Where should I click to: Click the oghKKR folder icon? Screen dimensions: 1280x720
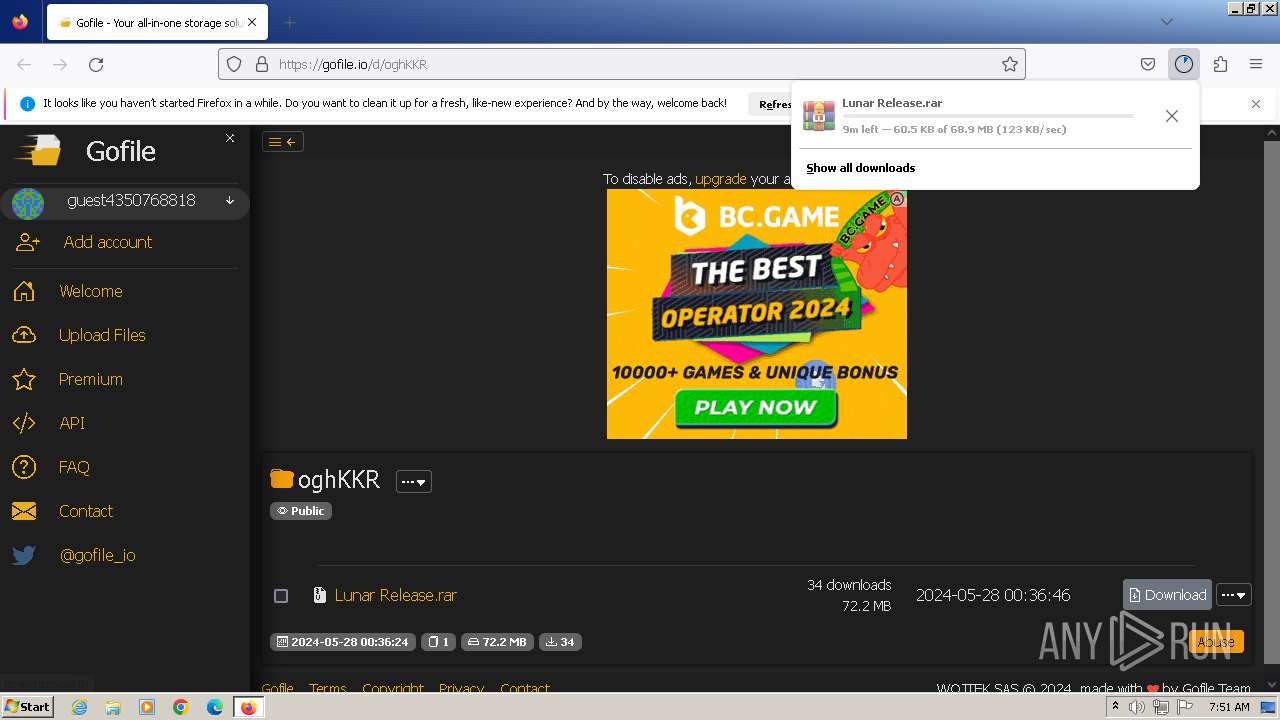282,479
